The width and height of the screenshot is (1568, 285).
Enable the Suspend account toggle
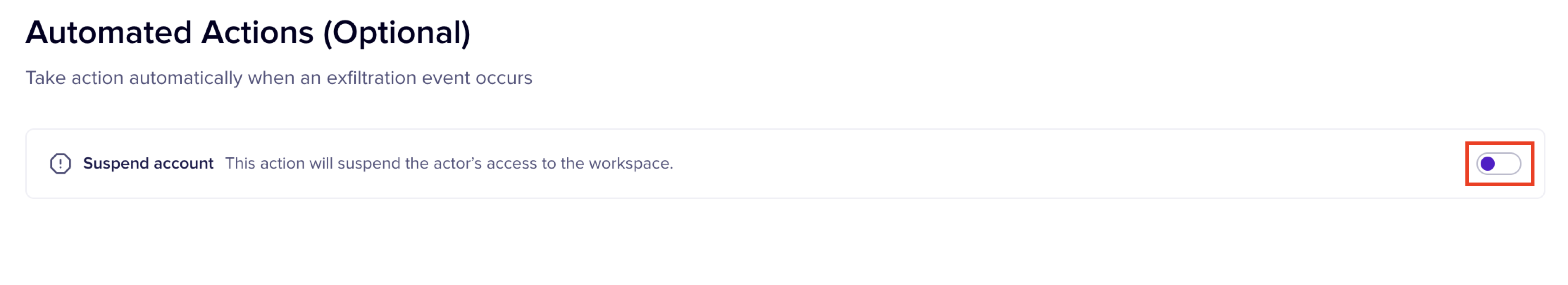pos(1498,164)
